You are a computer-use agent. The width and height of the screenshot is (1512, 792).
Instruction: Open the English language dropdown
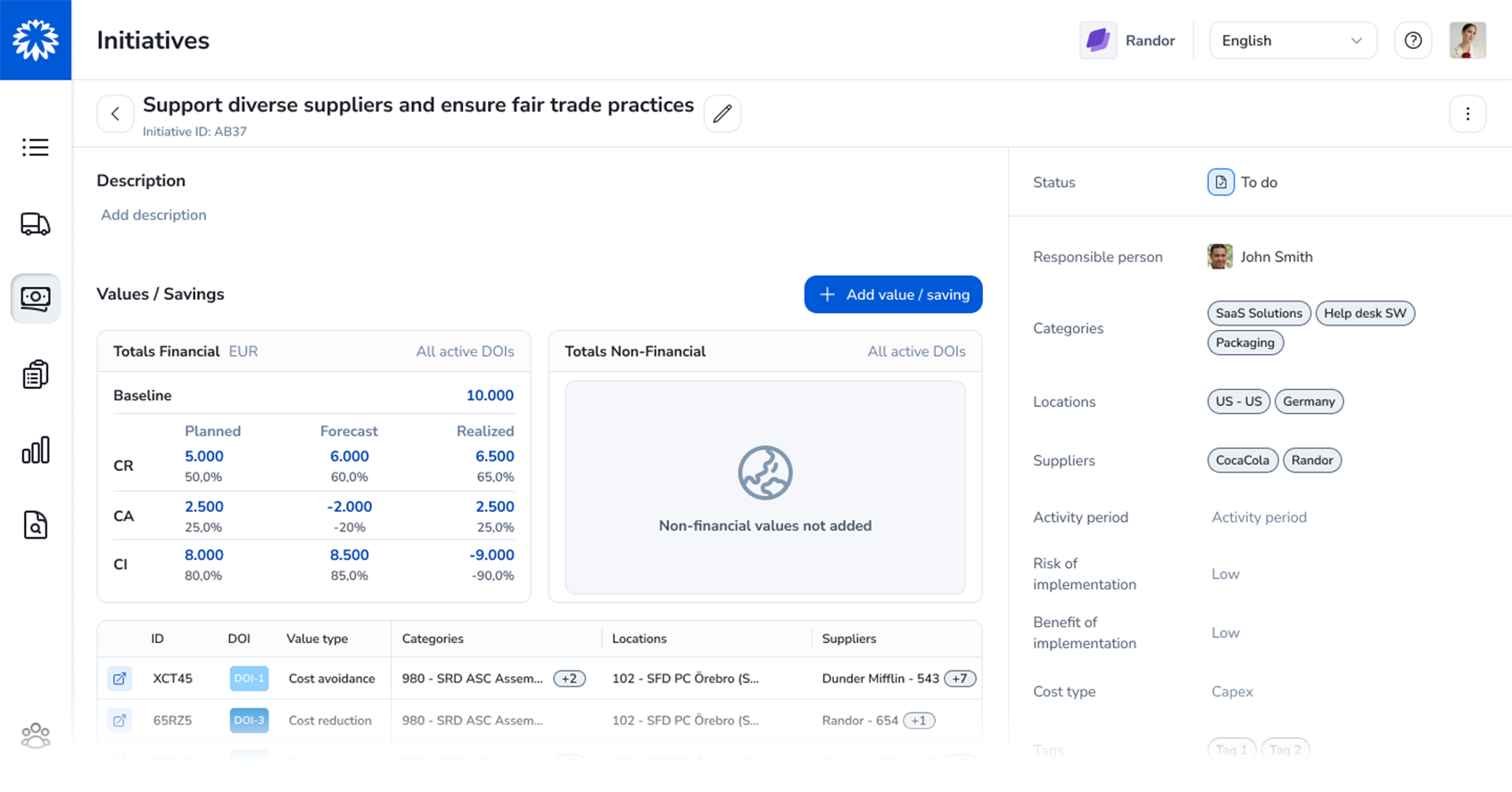pos(1293,40)
